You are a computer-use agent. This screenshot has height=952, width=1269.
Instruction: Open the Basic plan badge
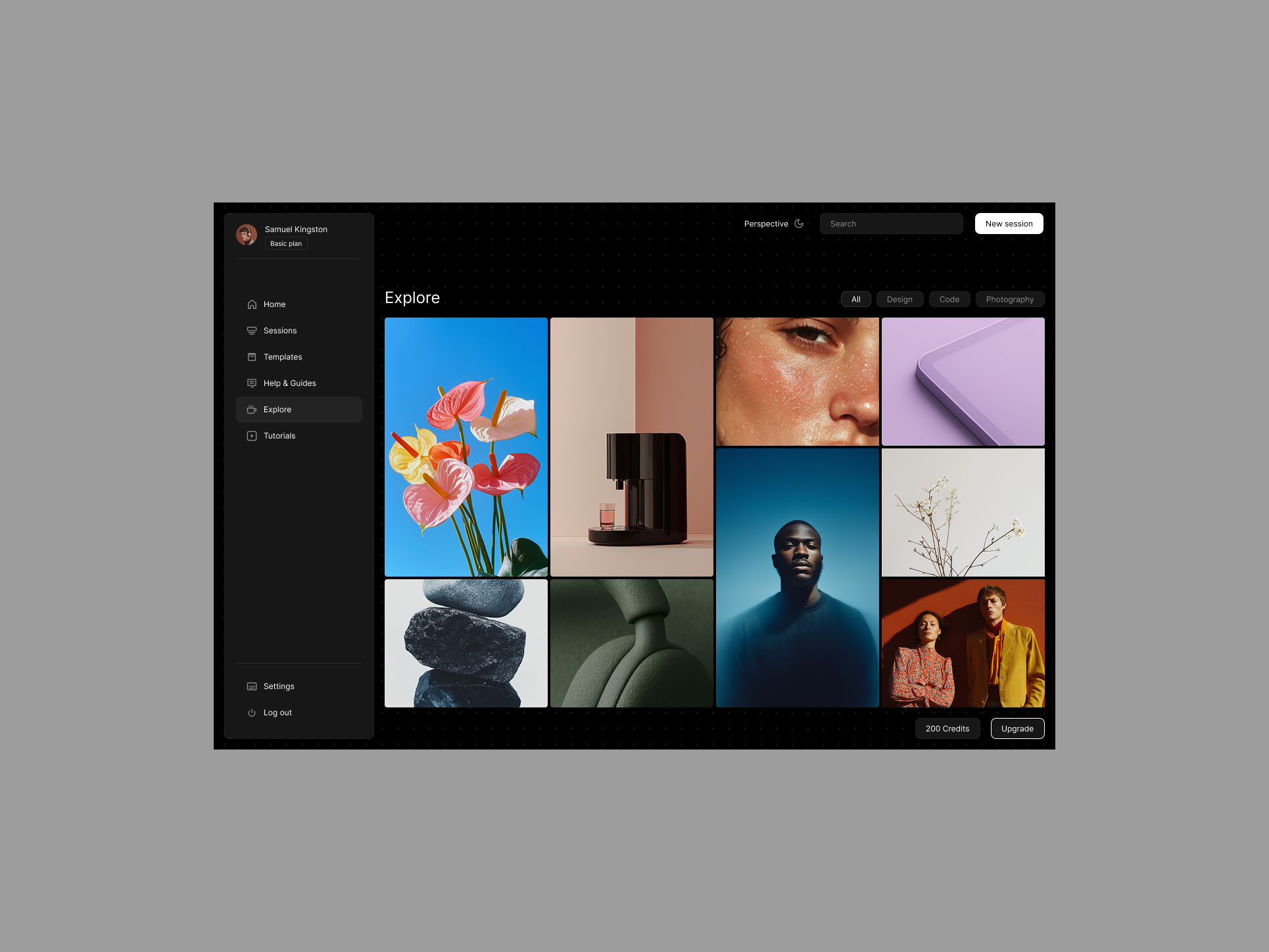coord(285,243)
